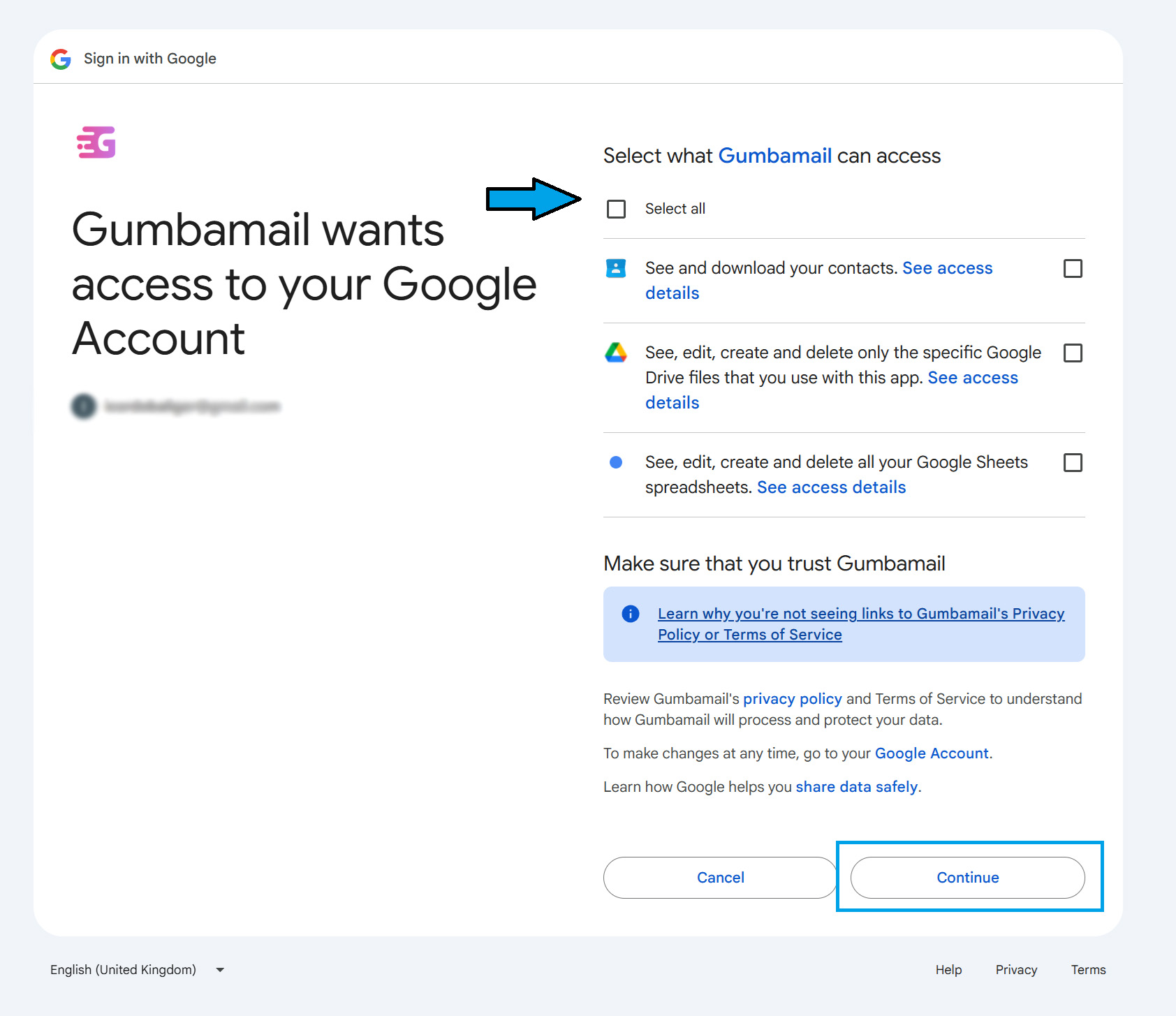
Task: Click the Google Drive icon
Action: [616, 353]
